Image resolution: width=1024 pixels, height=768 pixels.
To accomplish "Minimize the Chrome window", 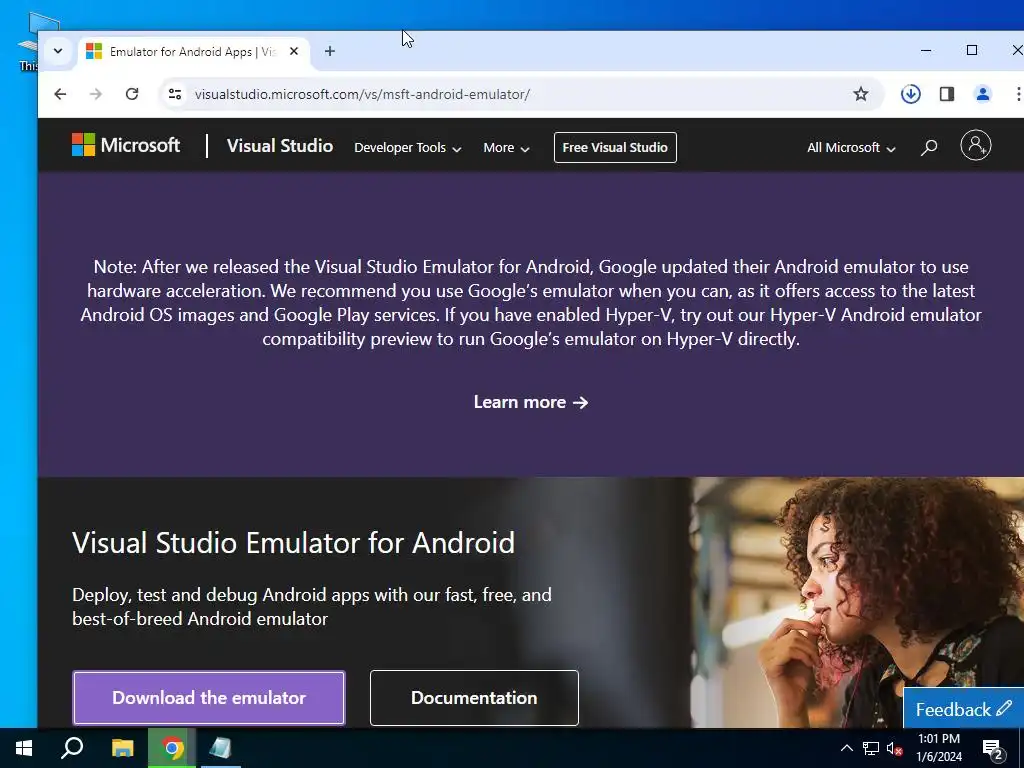I will (x=926, y=50).
